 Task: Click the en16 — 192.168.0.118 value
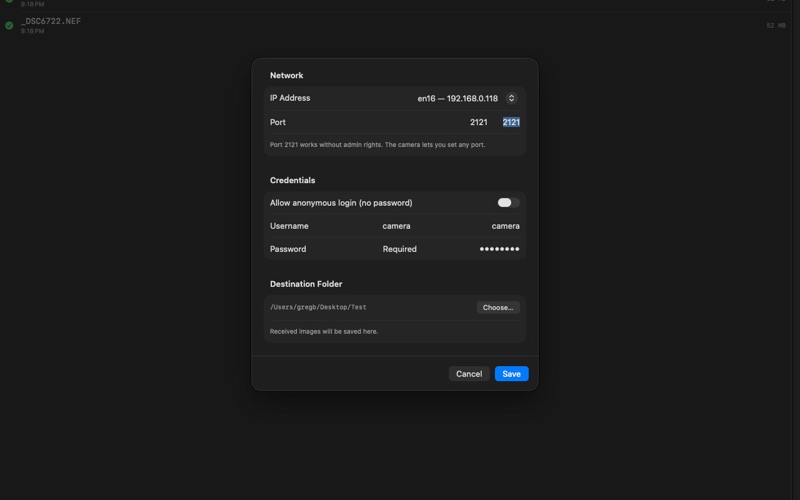[x=457, y=98]
